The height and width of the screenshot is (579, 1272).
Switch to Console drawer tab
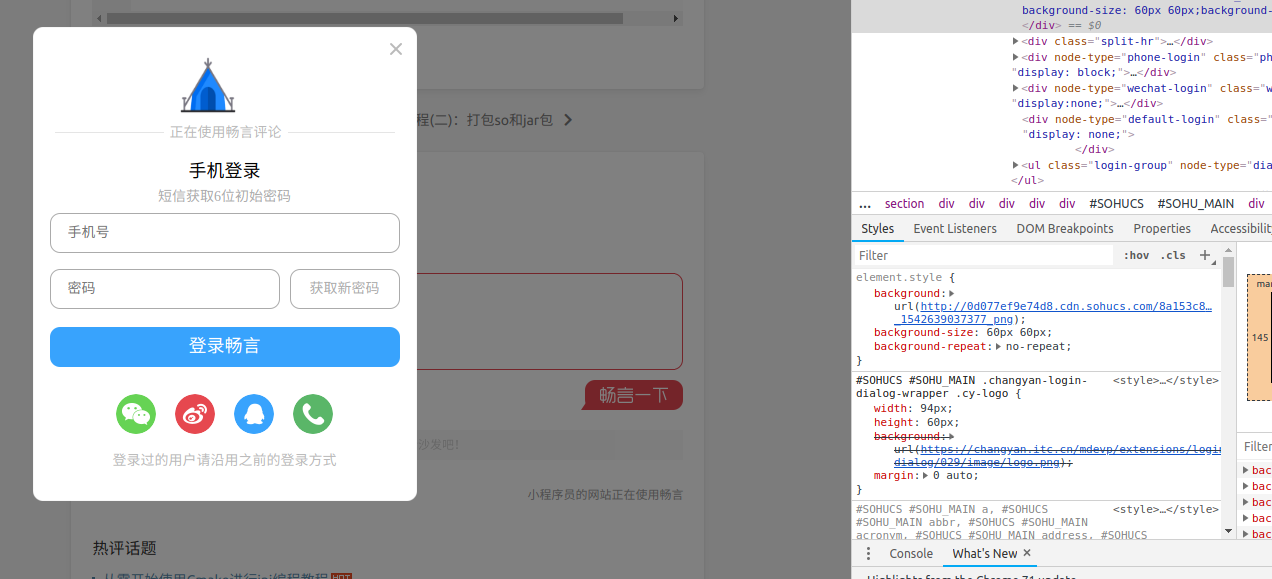coord(911,554)
